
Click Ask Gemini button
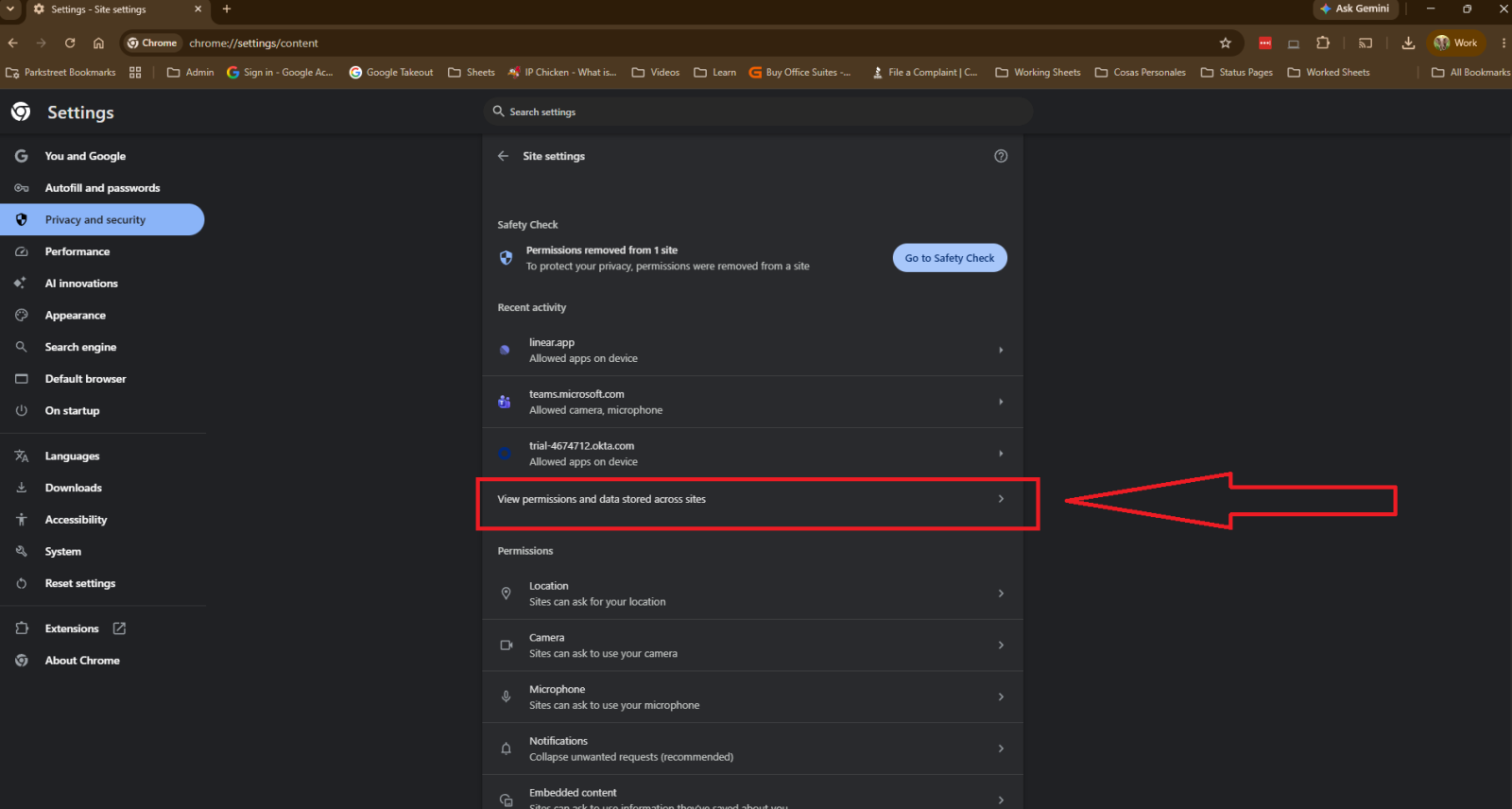tap(1355, 9)
